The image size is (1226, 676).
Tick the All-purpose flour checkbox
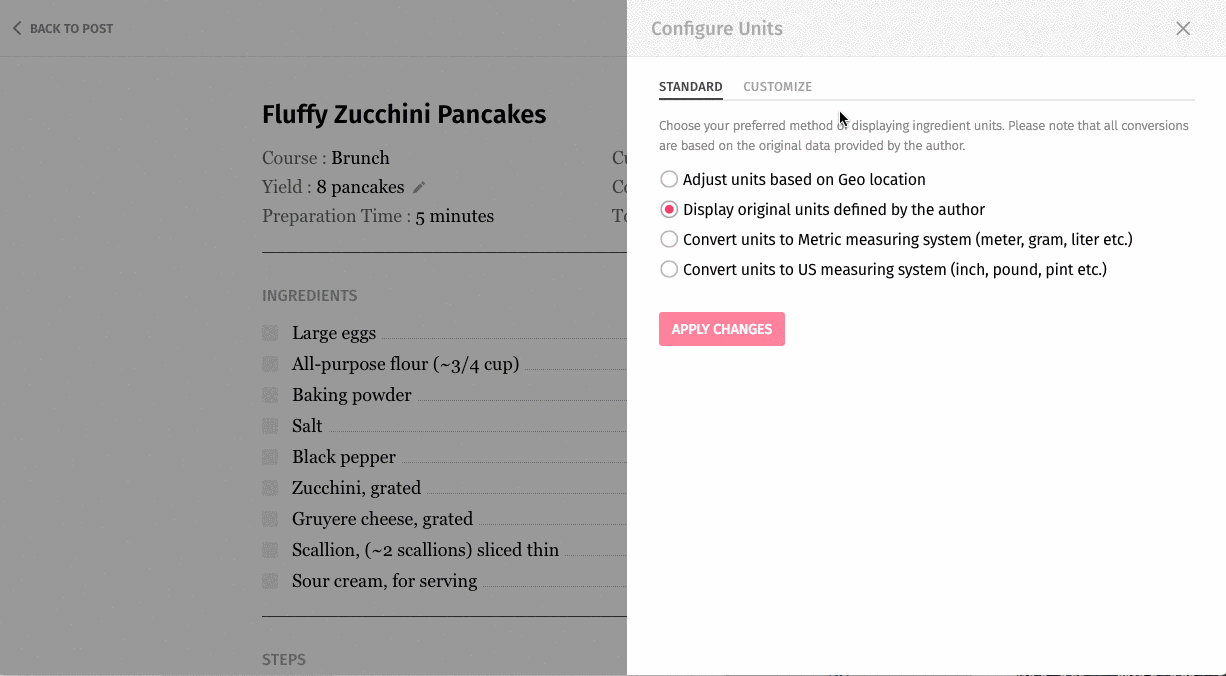270,364
